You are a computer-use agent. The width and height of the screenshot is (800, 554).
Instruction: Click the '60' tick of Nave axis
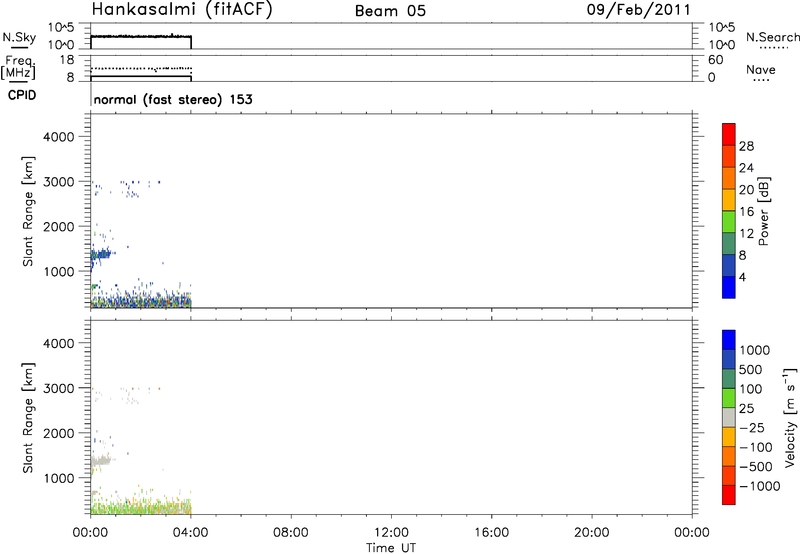[x=715, y=60]
